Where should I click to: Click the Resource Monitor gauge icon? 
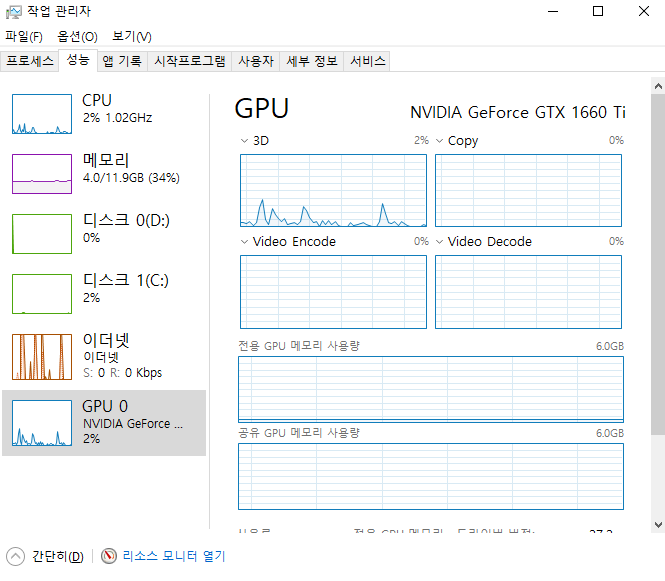[109, 556]
